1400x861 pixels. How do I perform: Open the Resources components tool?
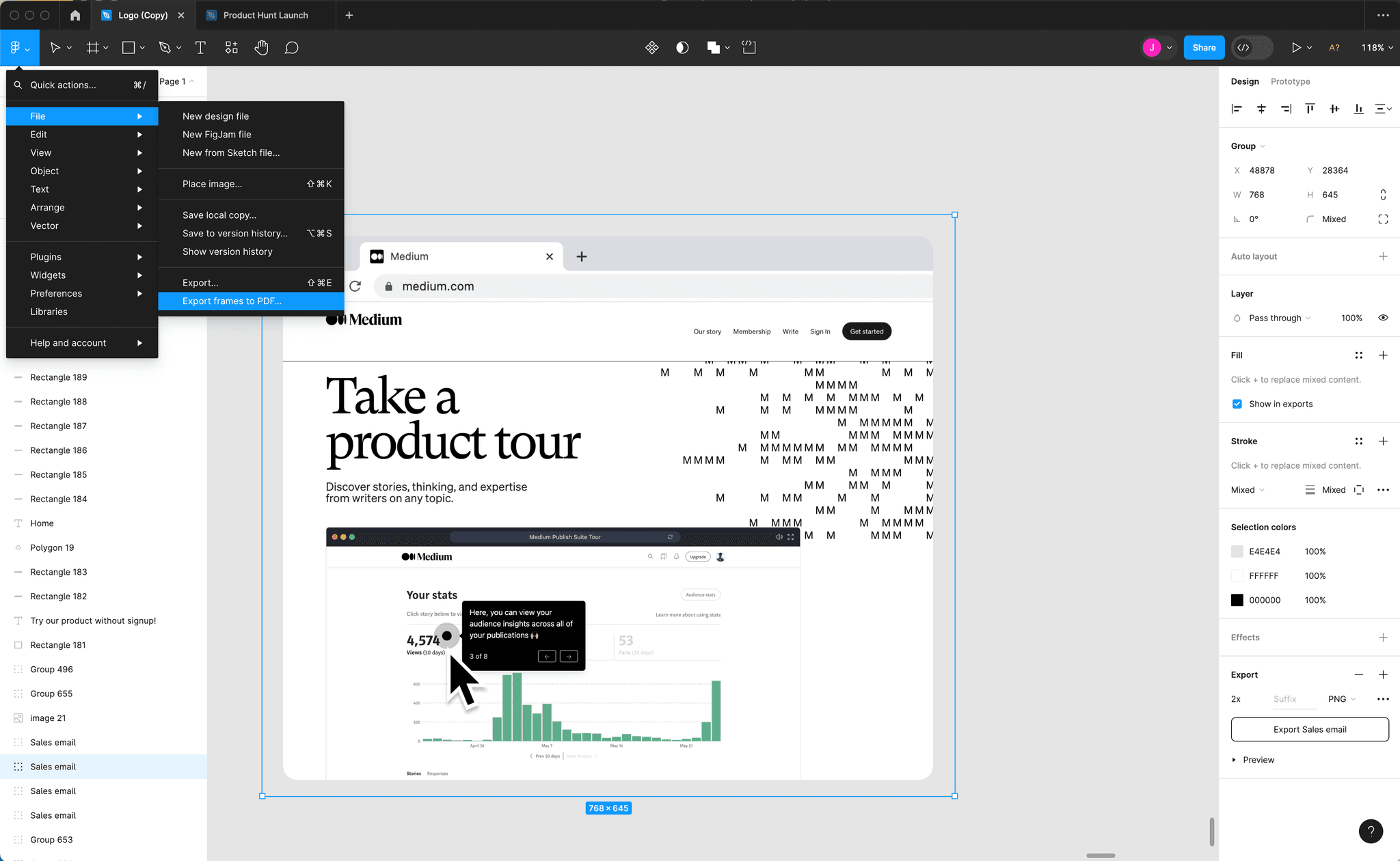(232, 48)
